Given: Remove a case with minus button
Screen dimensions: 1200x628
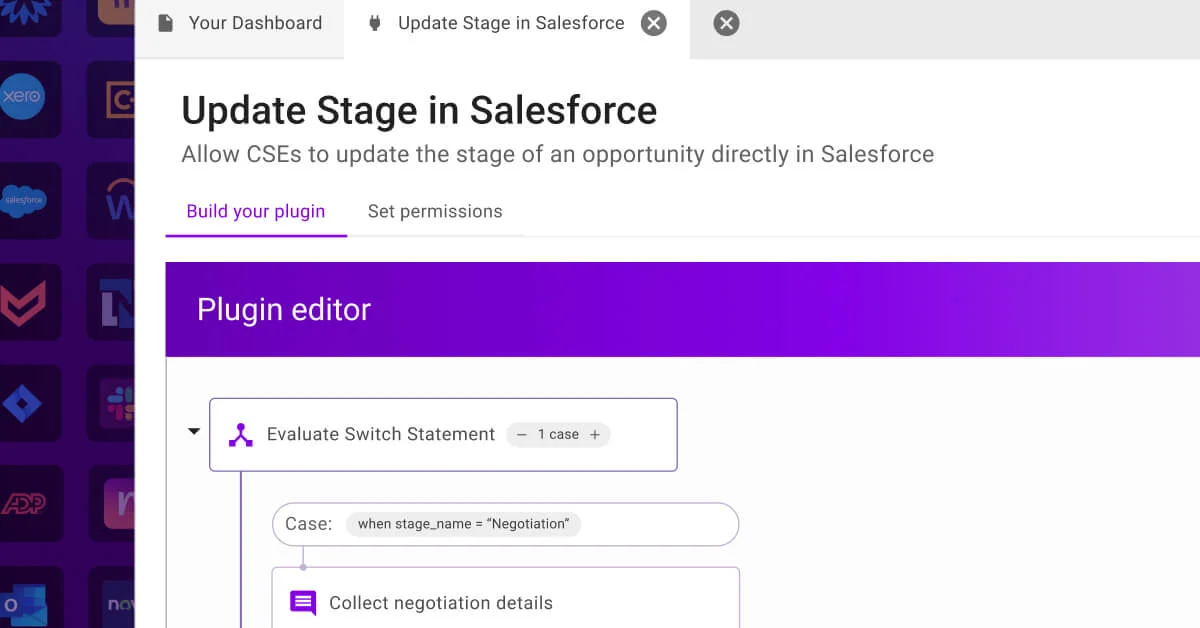Looking at the screenshot, I should tap(522, 435).
